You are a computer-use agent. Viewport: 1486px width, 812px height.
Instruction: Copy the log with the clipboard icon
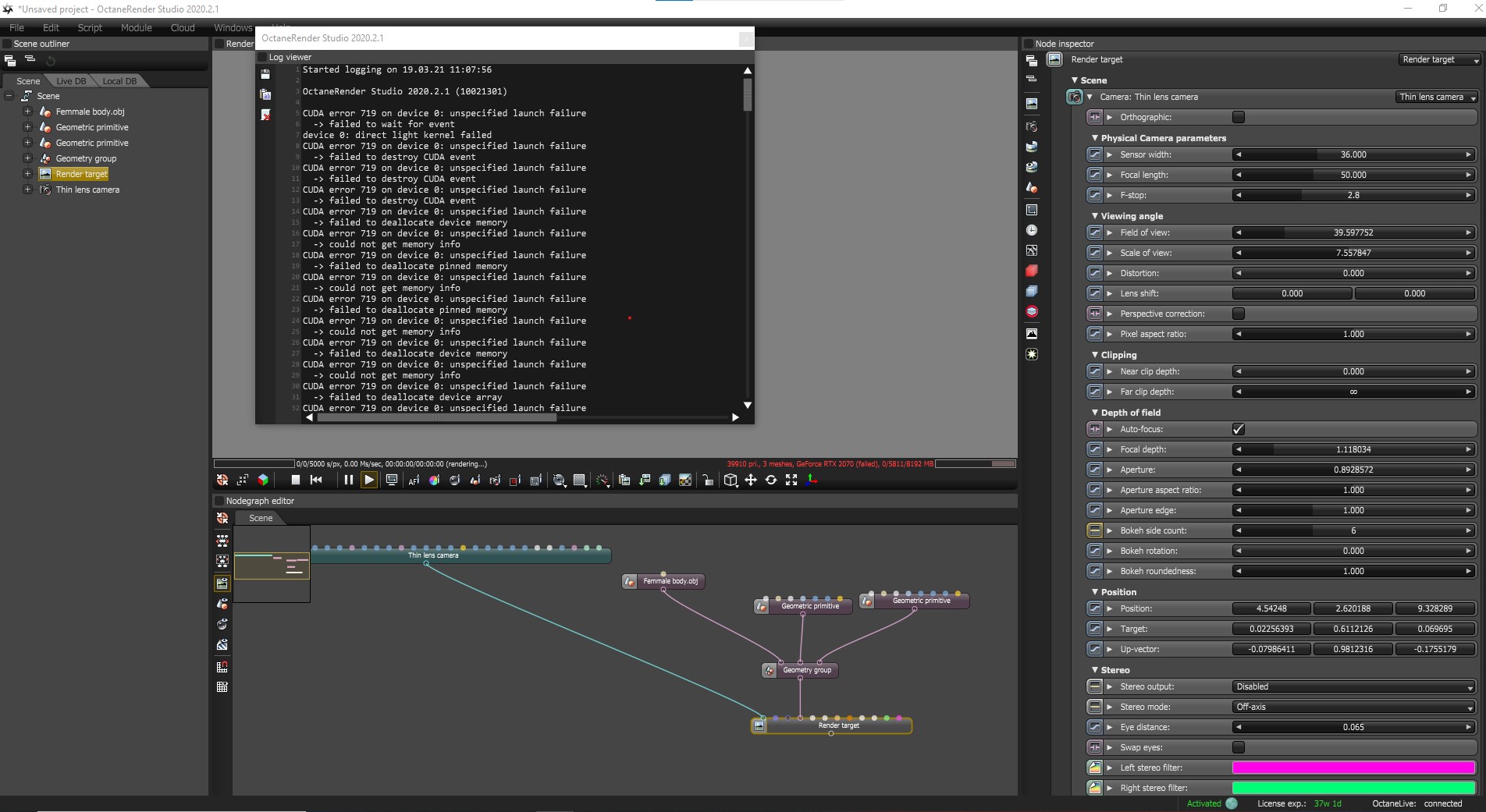tap(265, 94)
